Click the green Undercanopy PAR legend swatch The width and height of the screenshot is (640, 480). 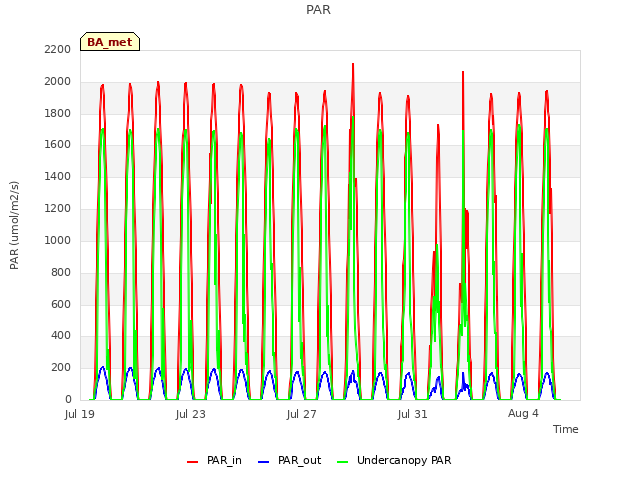(343, 462)
